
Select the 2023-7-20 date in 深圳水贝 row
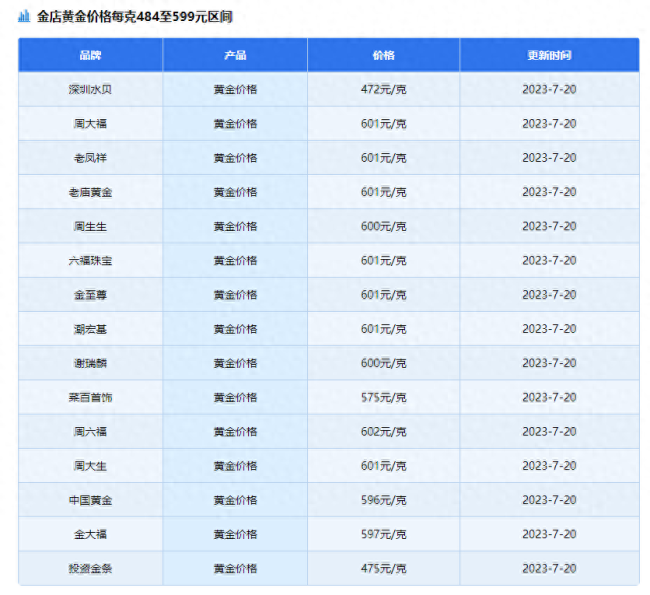(x=549, y=90)
